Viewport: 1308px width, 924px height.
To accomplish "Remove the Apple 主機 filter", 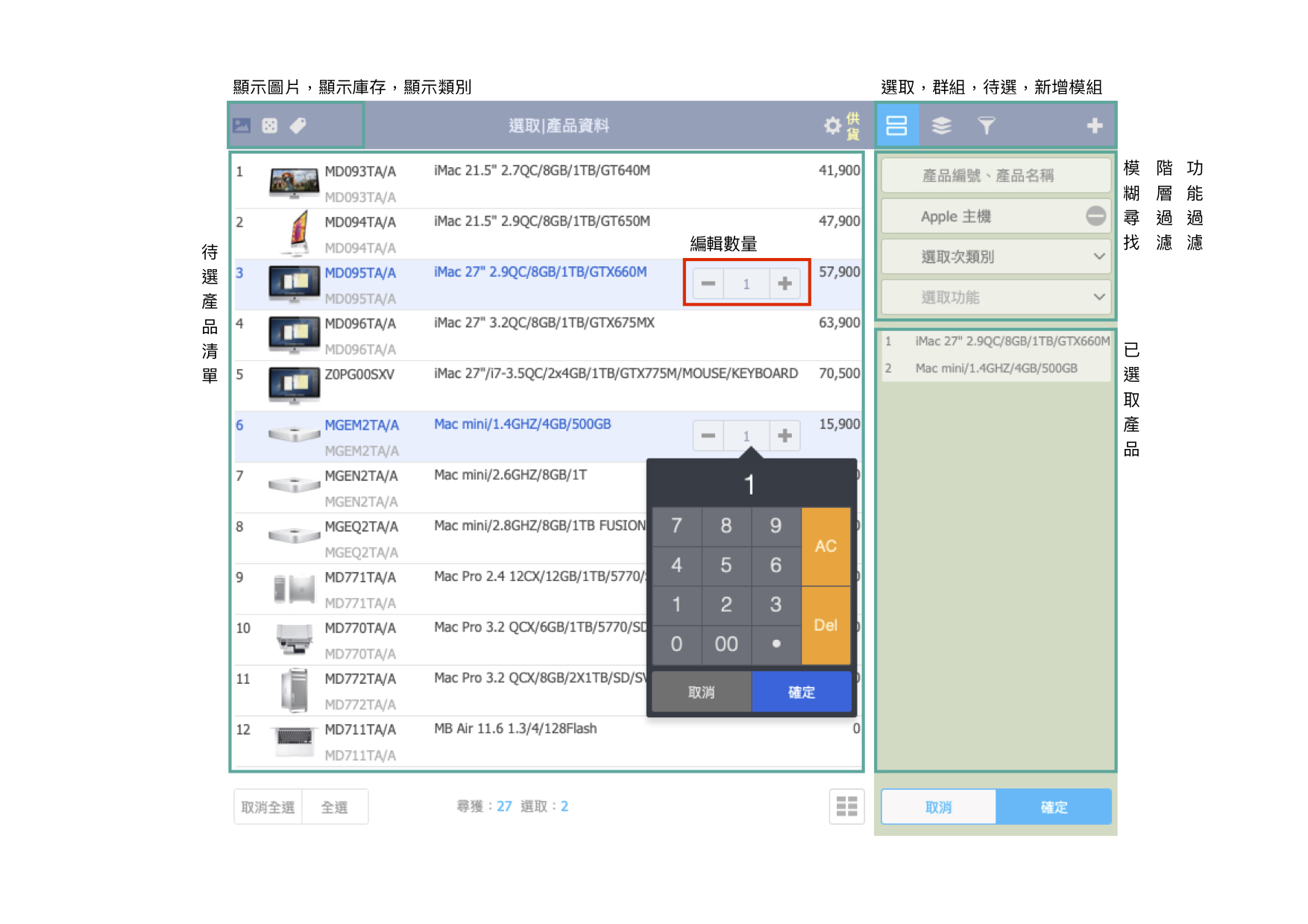I will pos(1095,216).
